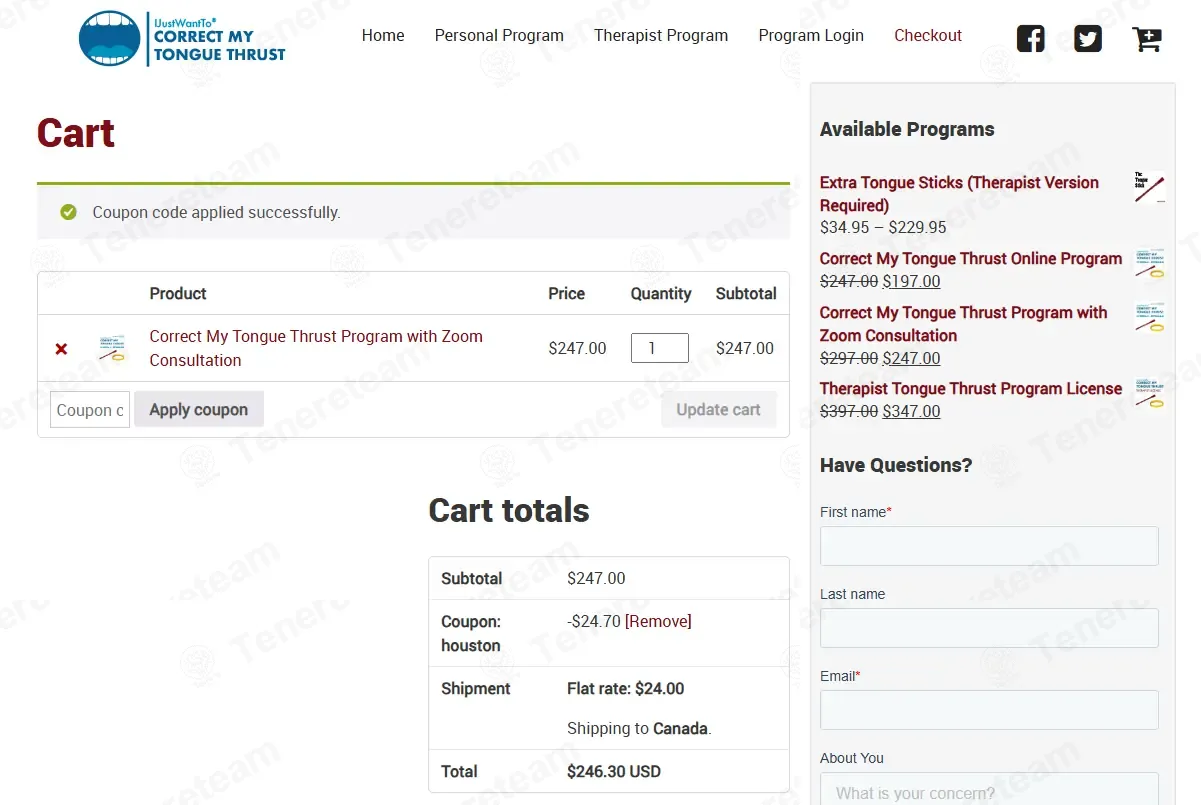Remove item with the red X icon
This screenshot has height=805, width=1201.
point(61,349)
